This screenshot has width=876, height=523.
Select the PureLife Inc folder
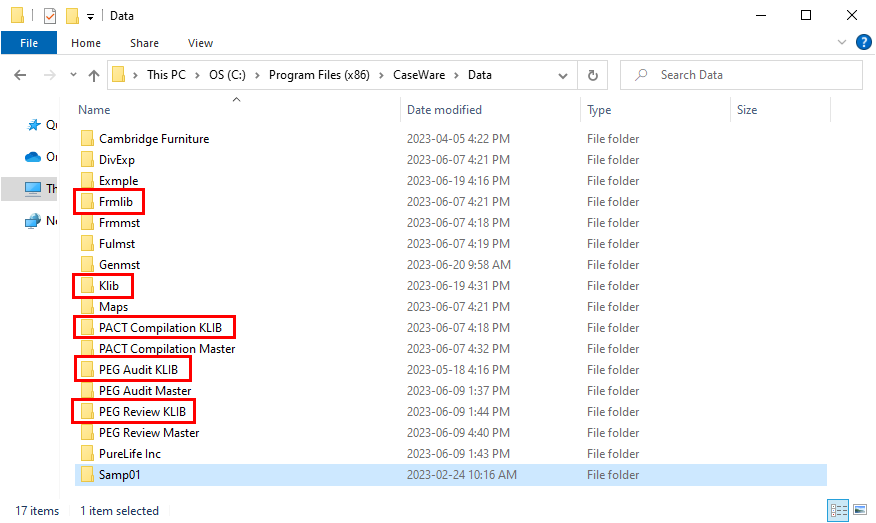pyautogui.click(x=130, y=454)
